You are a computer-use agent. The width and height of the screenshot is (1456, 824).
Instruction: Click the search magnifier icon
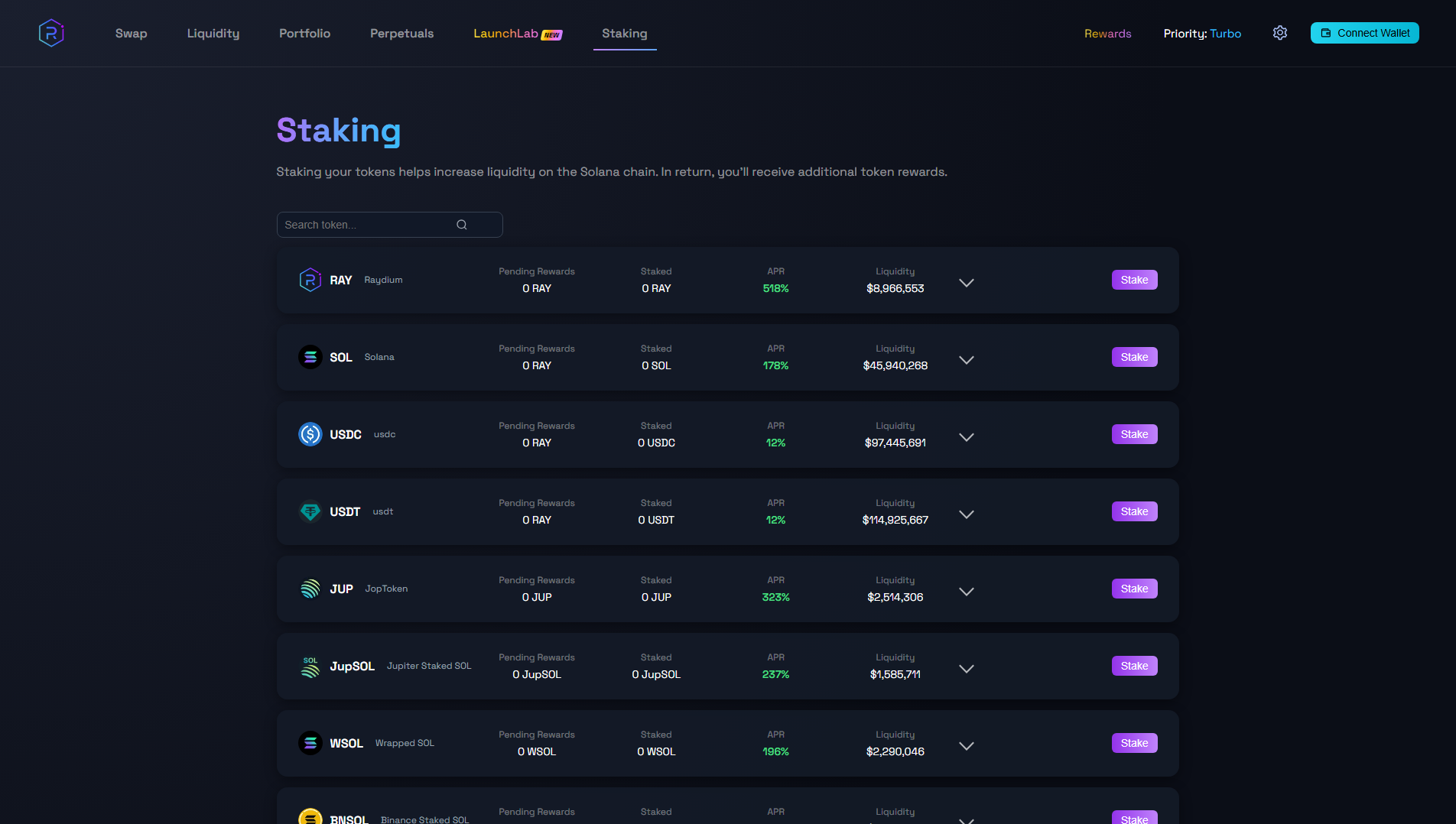[x=462, y=225]
